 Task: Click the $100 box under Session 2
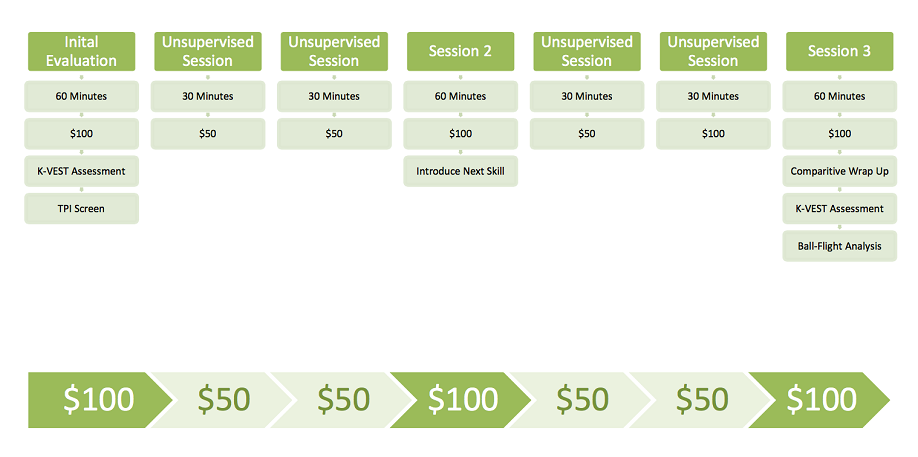pyautogui.click(x=460, y=133)
